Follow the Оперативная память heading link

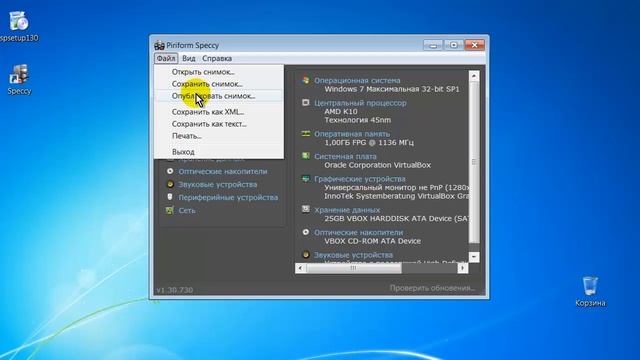(x=352, y=134)
